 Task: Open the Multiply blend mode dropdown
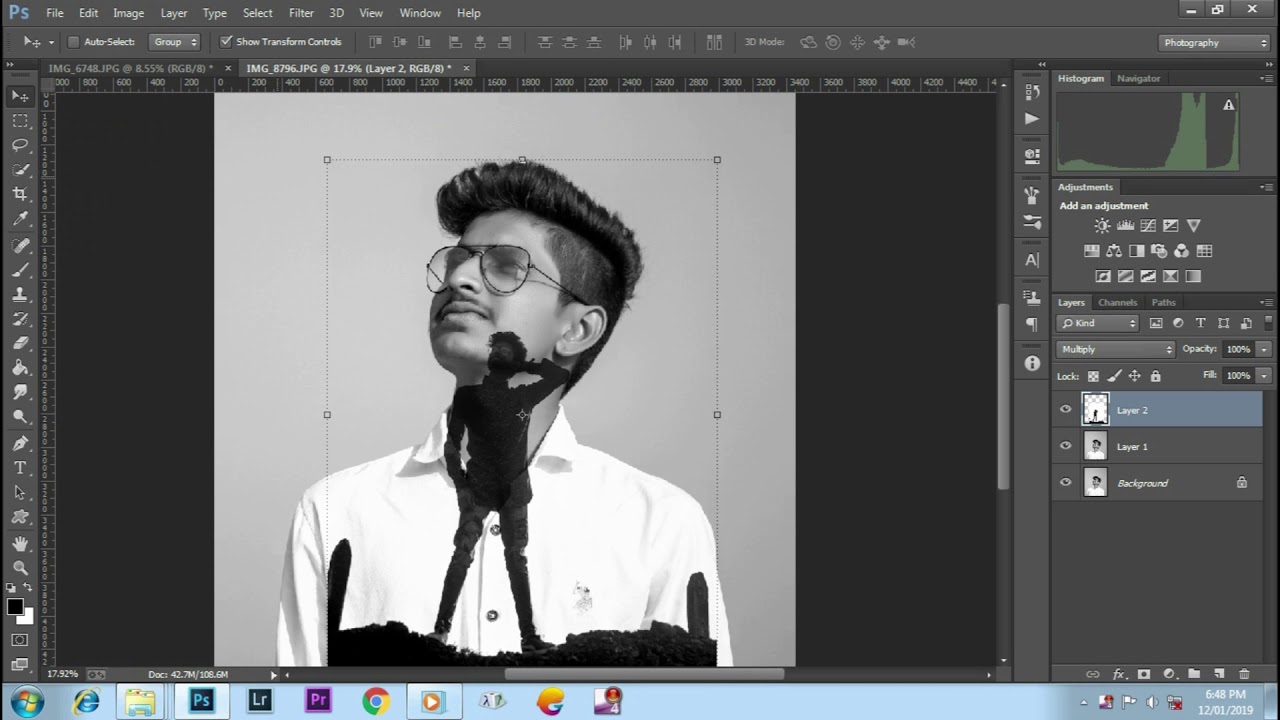click(1115, 349)
